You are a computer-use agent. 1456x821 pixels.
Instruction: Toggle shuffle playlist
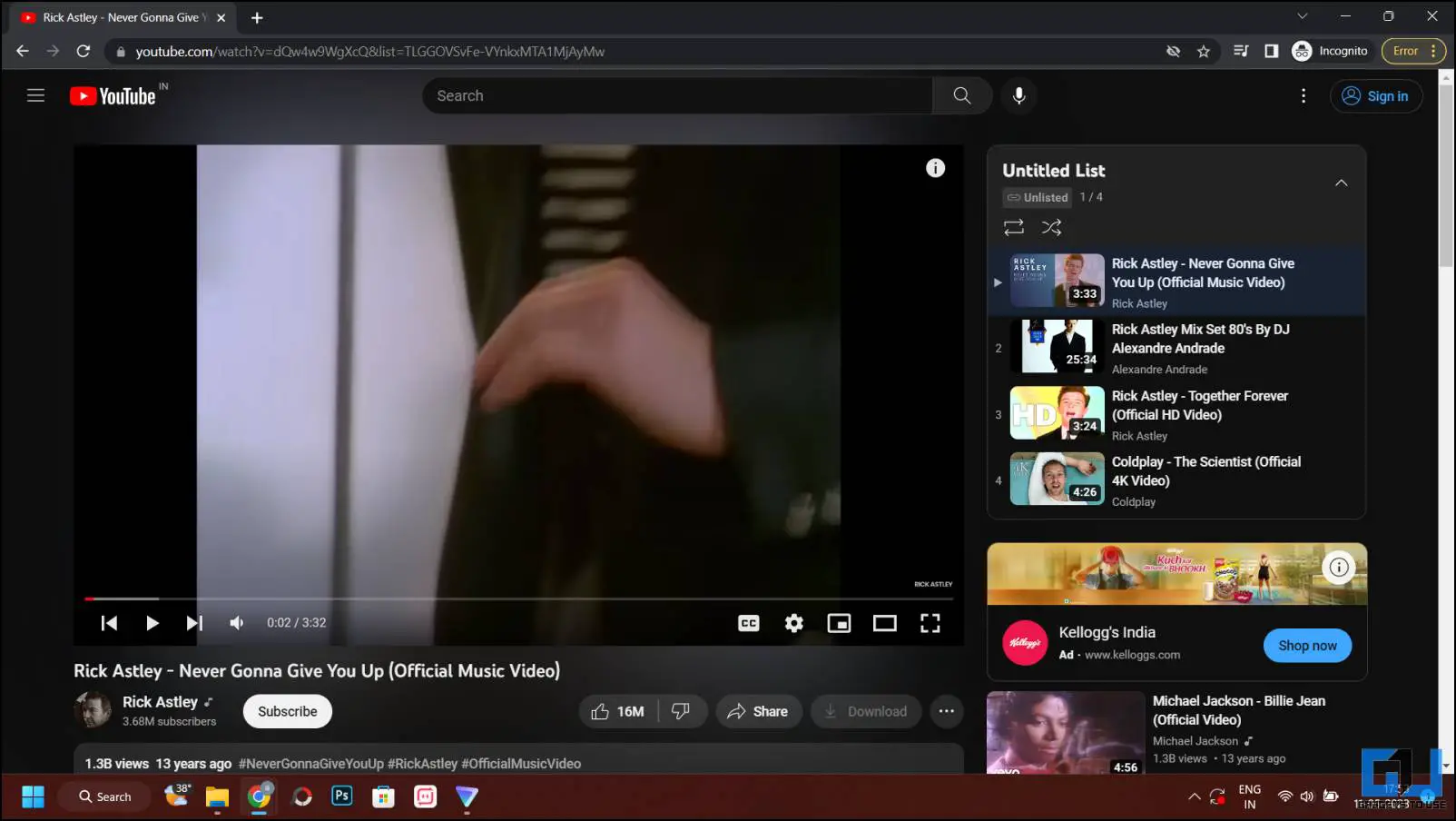(1051, 227)
